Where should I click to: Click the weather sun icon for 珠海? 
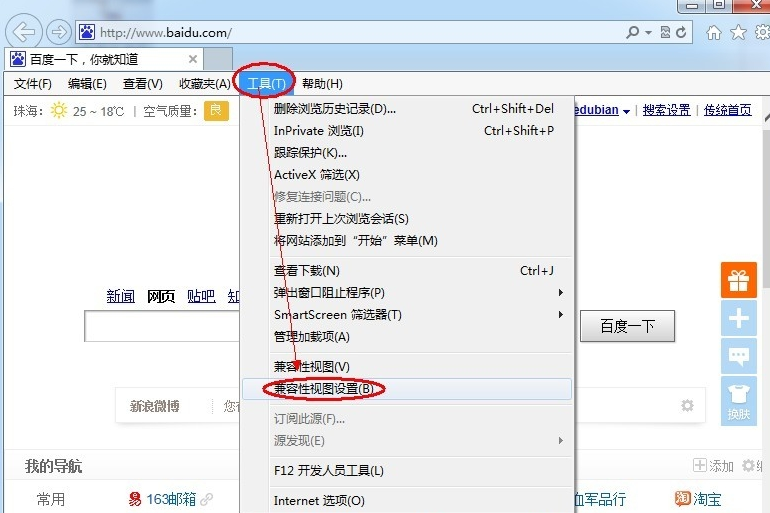[x=59, y=110]
